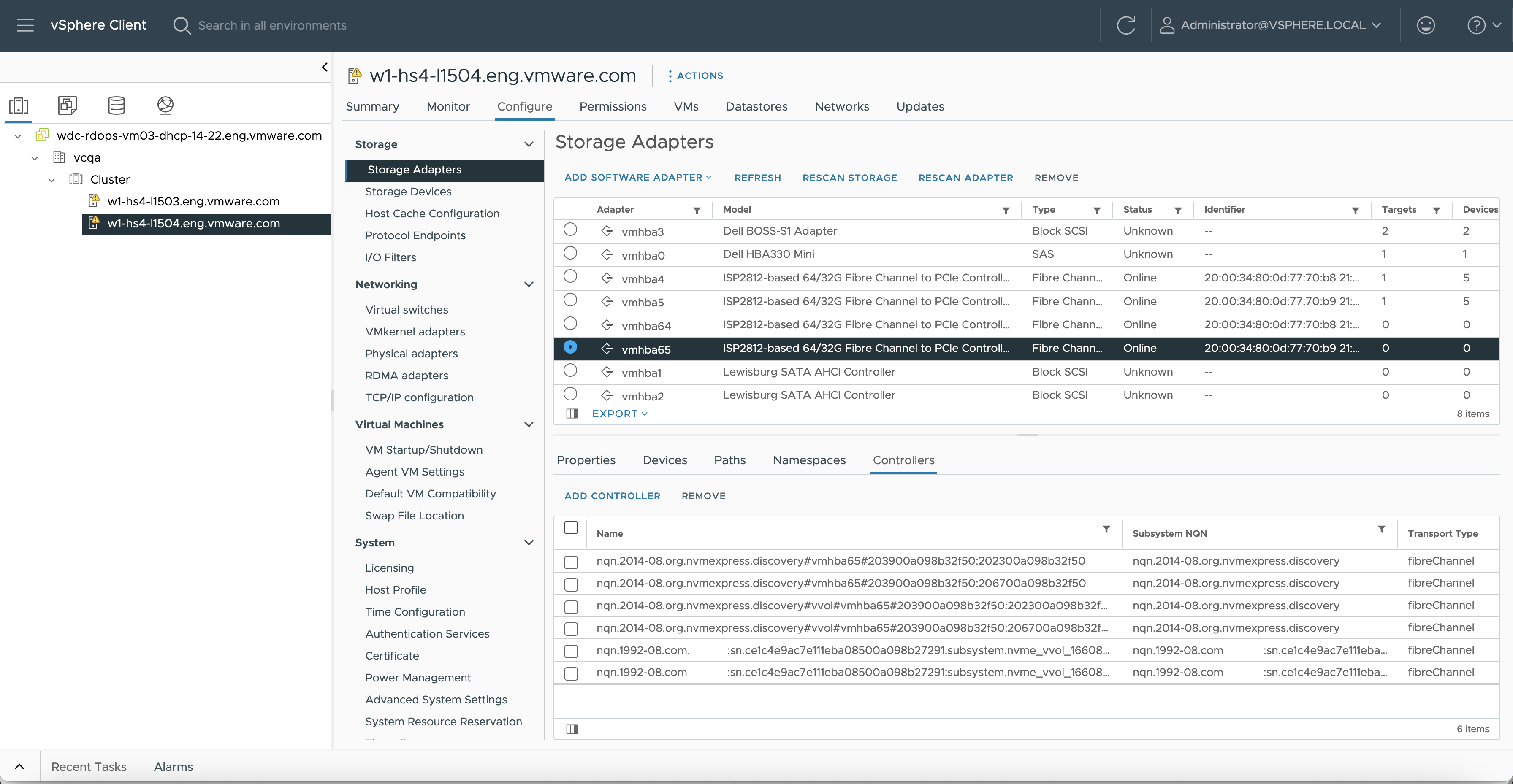This screenshot has width=1513, height=784.
Task: Switch to Networking inventory view
Action: [165, 105]
